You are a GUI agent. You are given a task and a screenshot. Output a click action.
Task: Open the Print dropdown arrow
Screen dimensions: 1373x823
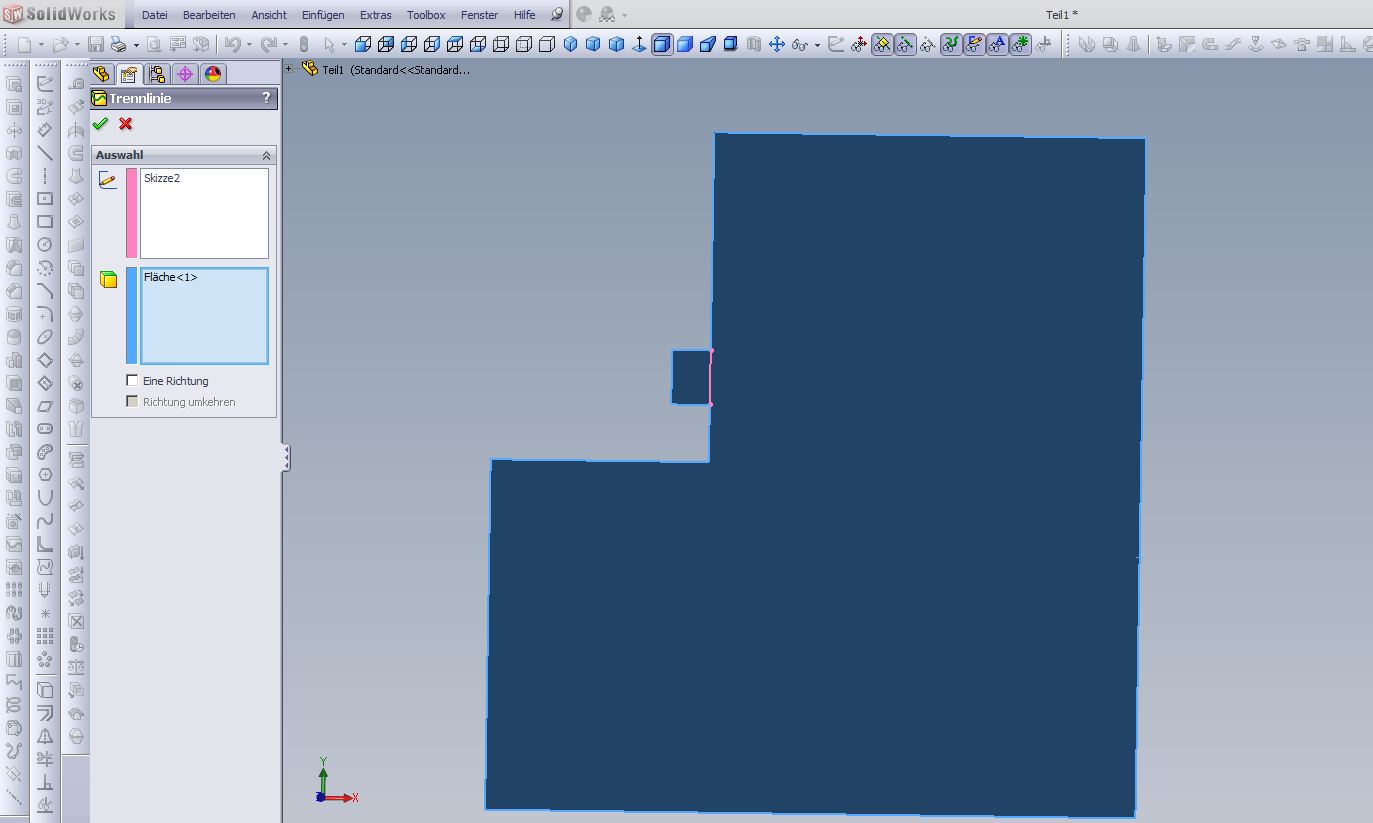(x=136, y=45)
